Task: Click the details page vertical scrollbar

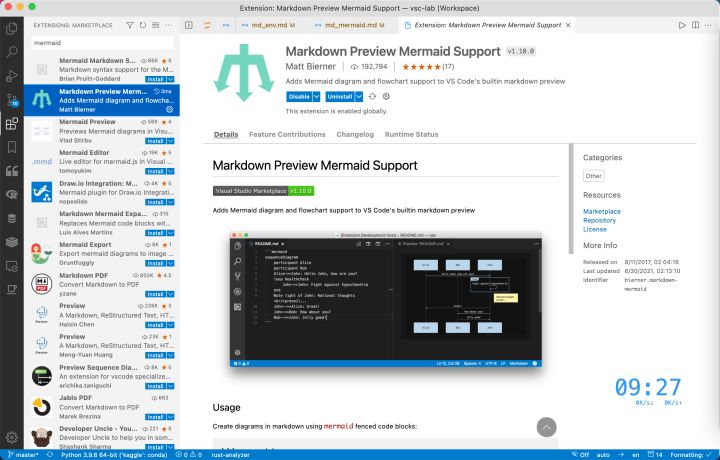Action: click(571, 199)
